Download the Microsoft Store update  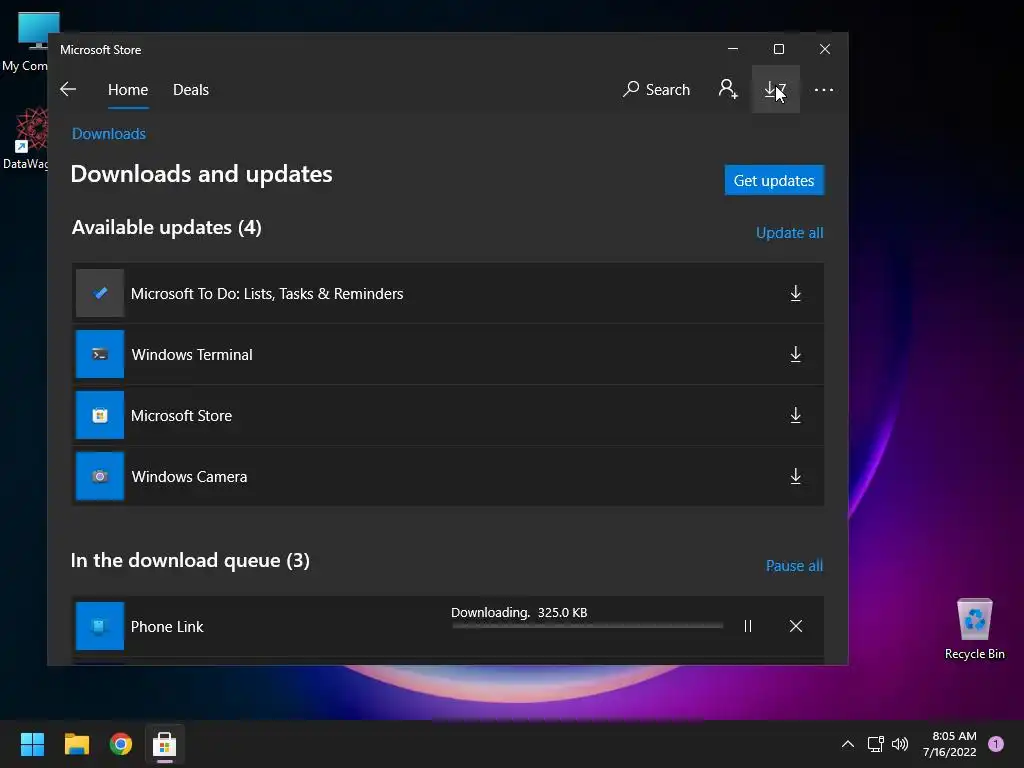click(x=795, y=415)
